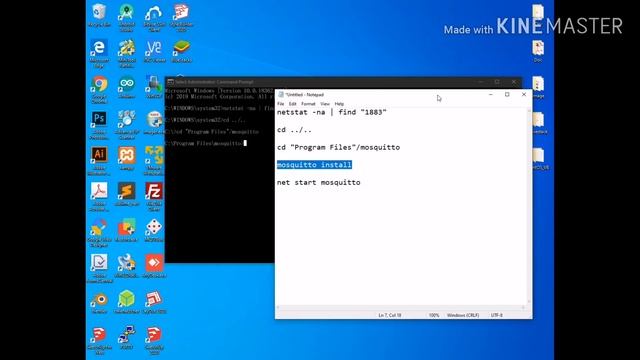Click the 100% zoom status bar entry
Image resolution: width=640 pixels, height=360 pixels.
(x=434, y=315)
